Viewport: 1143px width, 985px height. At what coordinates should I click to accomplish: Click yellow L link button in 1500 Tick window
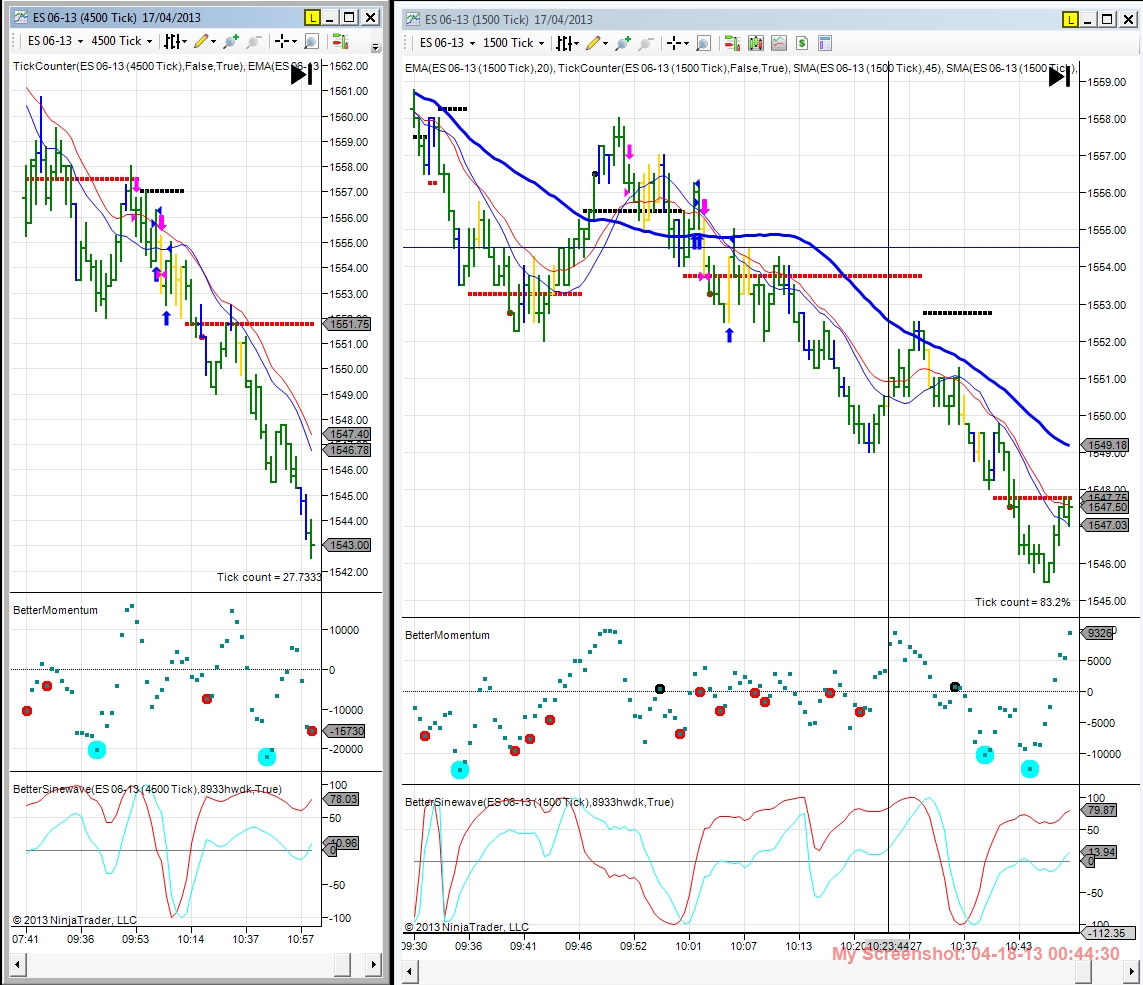tap(1070, 20)
